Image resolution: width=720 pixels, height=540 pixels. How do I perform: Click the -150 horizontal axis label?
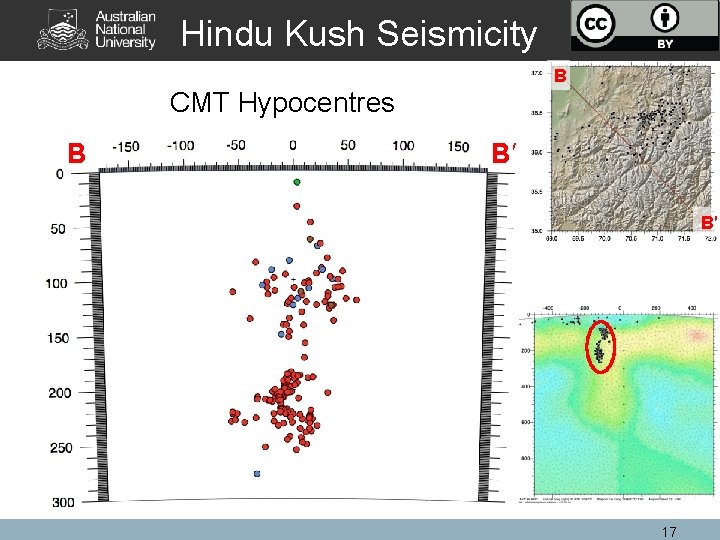(x=125, y=147)
